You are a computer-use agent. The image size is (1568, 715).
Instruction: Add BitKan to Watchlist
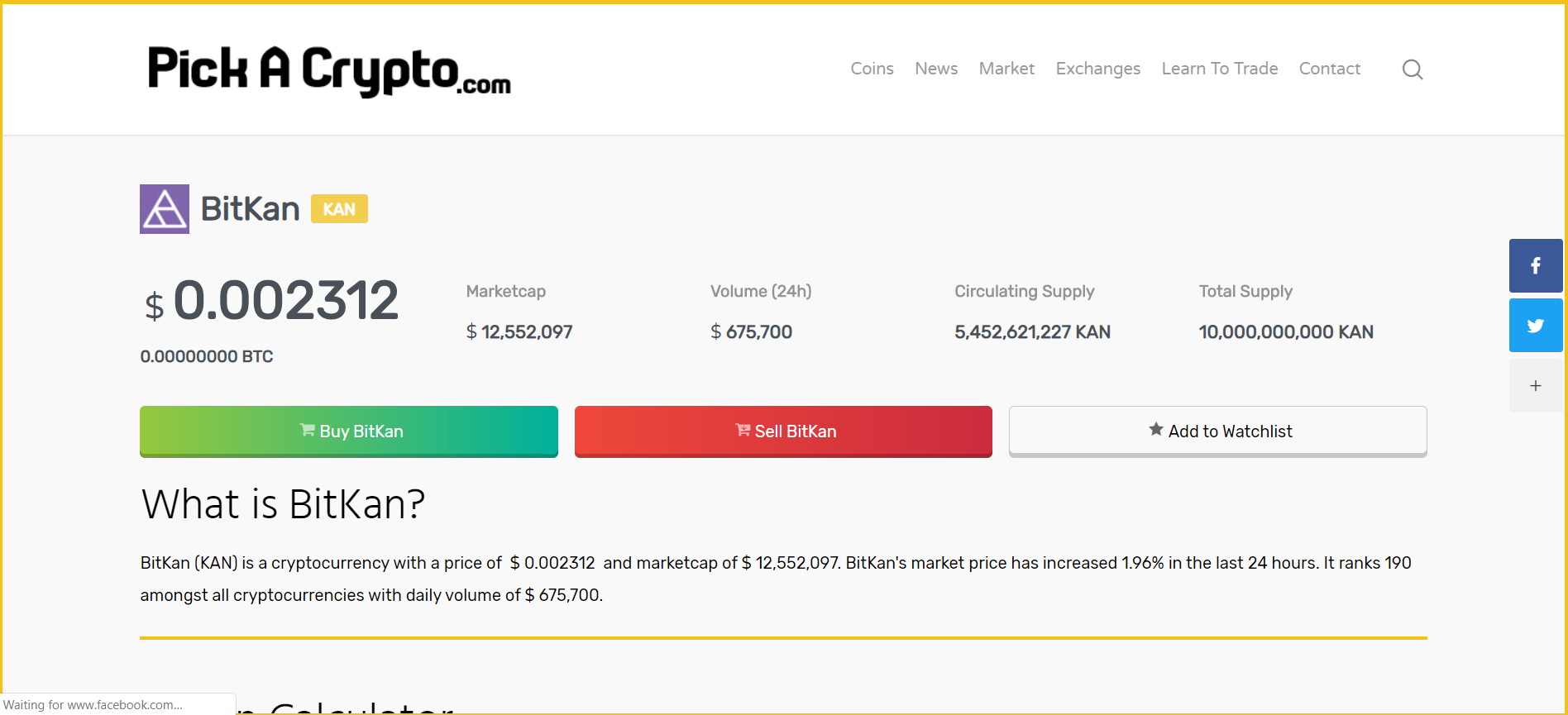point(1218,431)
